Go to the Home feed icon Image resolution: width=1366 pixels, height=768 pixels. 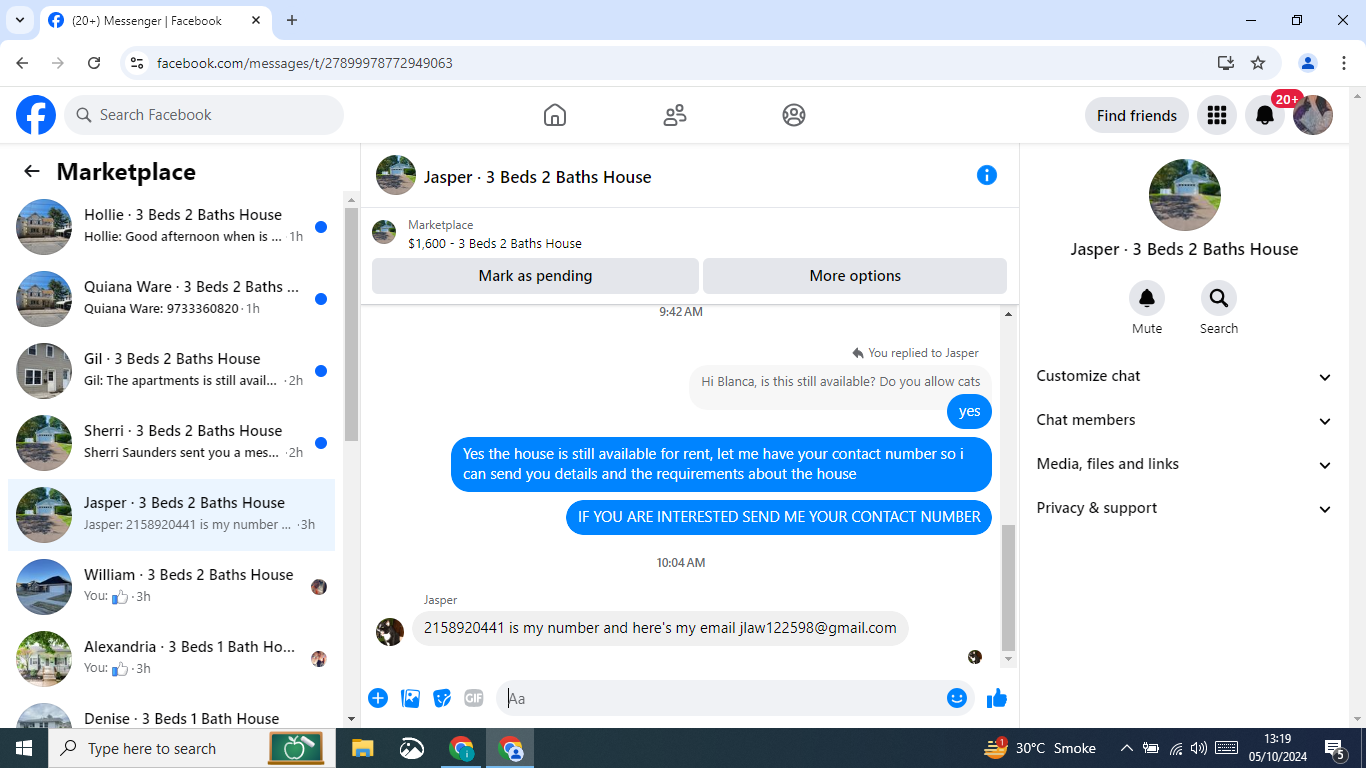click(555, 115)
